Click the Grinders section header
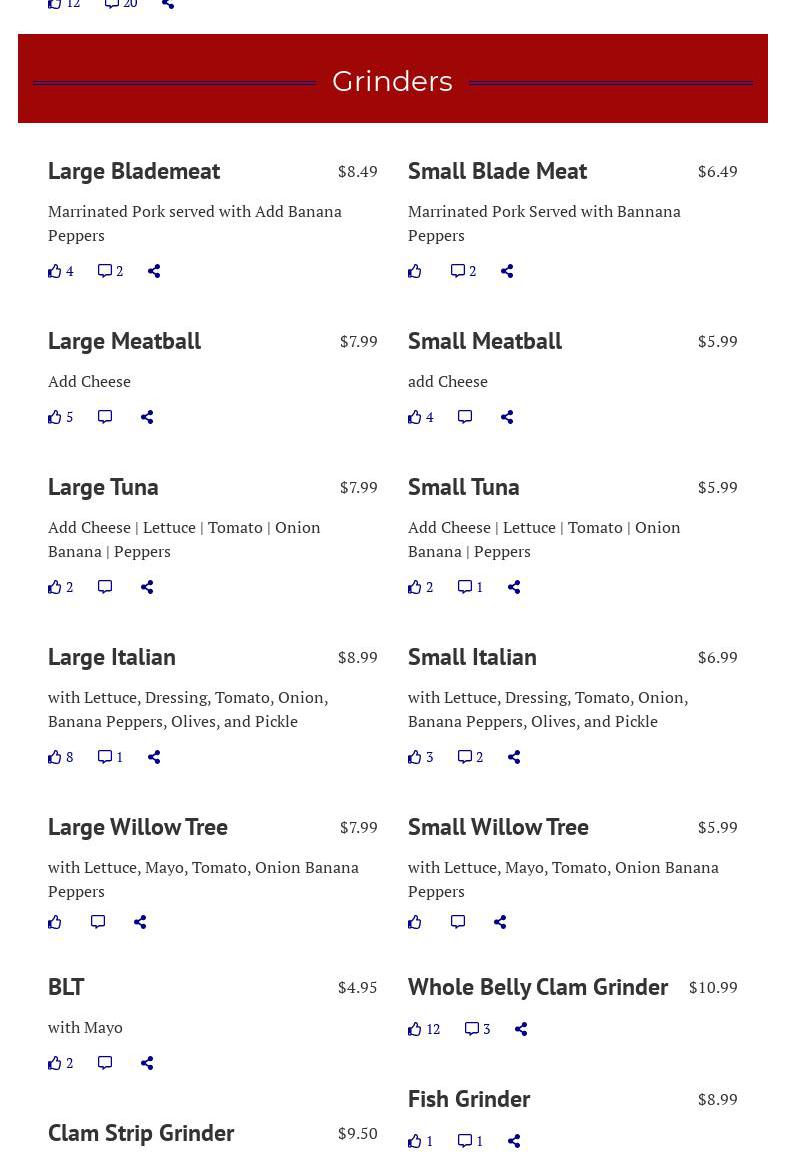Image resolution: width=785 pixels, height=1163 pixels. point(392,81)
